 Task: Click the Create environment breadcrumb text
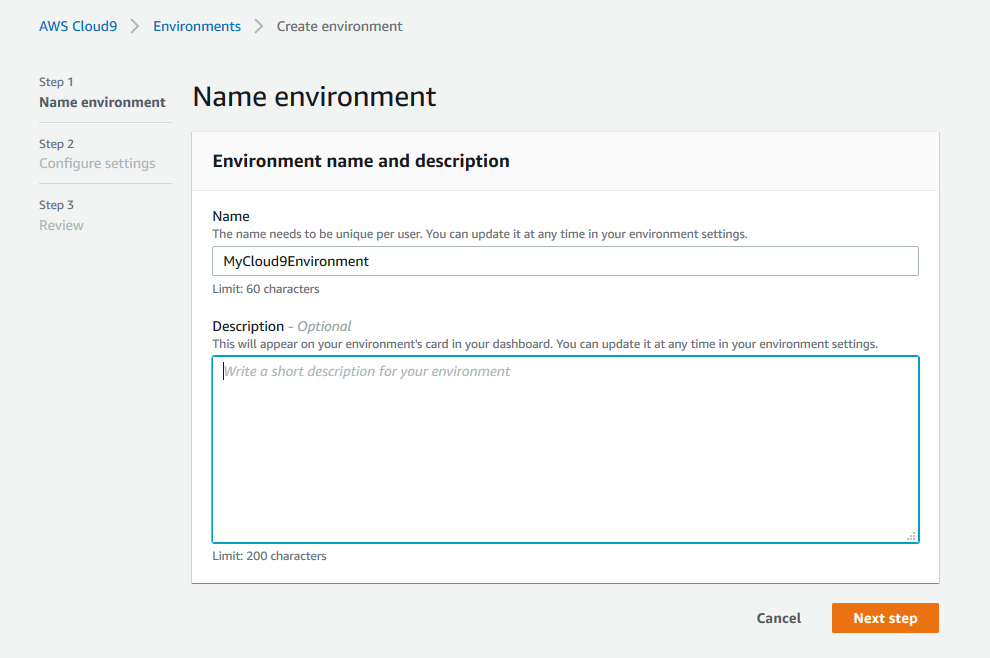tap(339, 27)
